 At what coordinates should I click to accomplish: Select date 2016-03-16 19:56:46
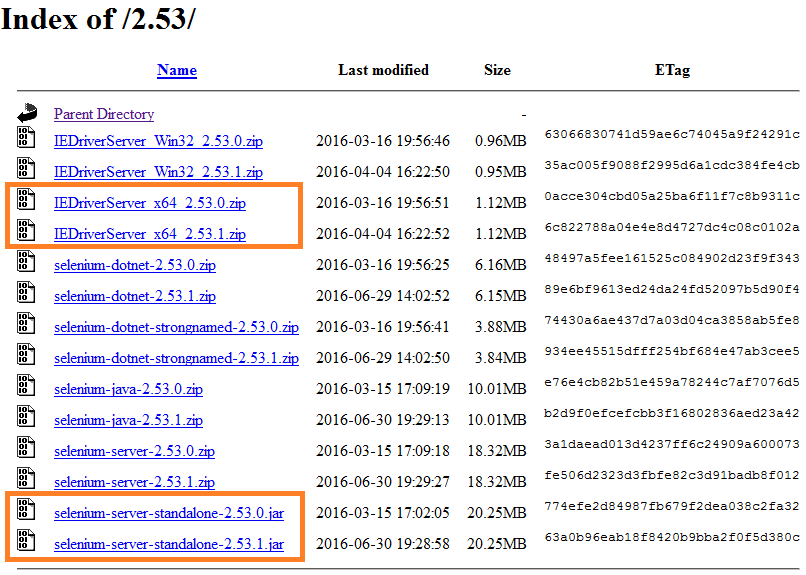pos(383,141)
